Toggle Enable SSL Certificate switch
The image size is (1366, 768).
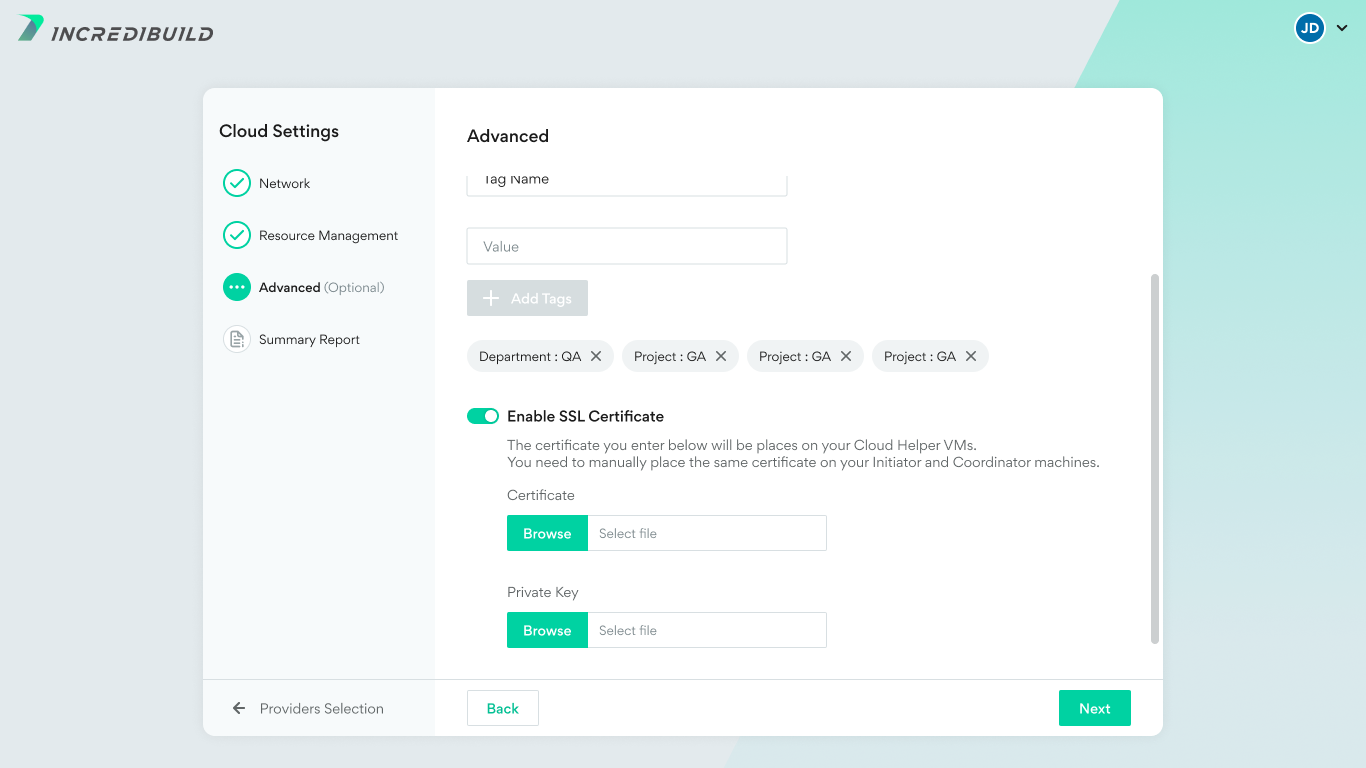(483, 416)
